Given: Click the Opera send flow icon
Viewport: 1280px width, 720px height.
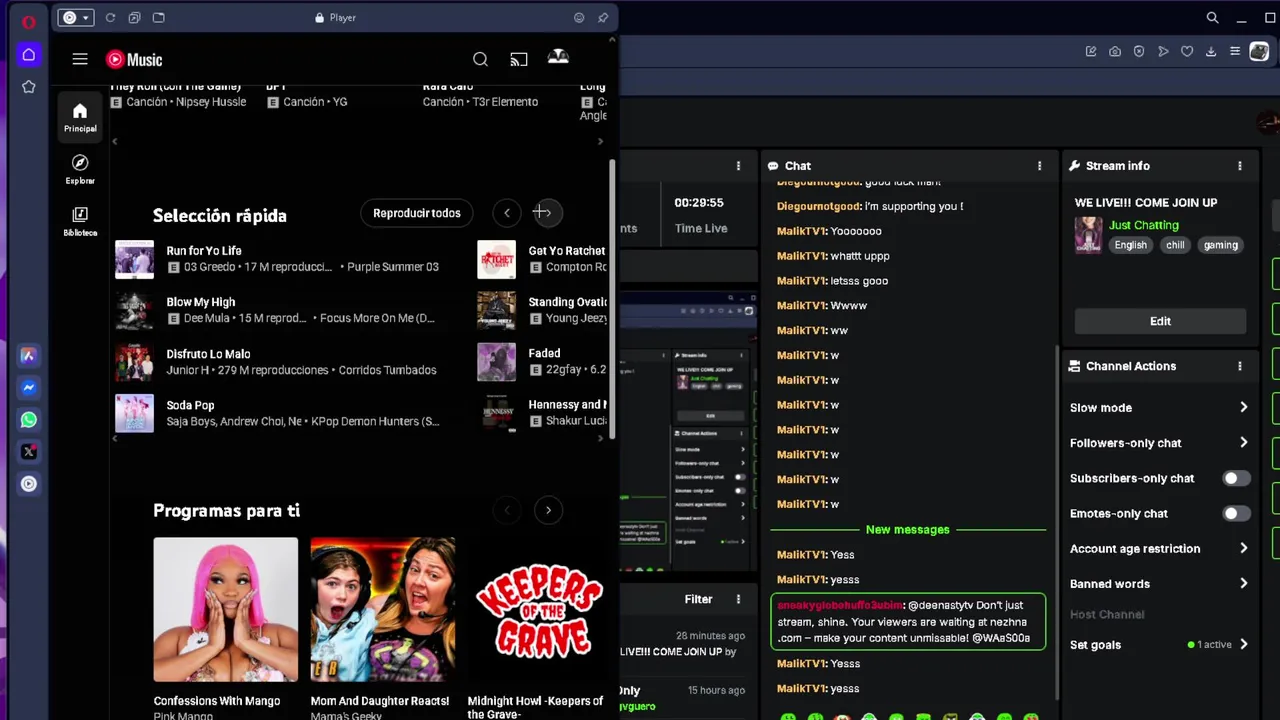Looking at the screenshot, I should [x=1163, y=52].
